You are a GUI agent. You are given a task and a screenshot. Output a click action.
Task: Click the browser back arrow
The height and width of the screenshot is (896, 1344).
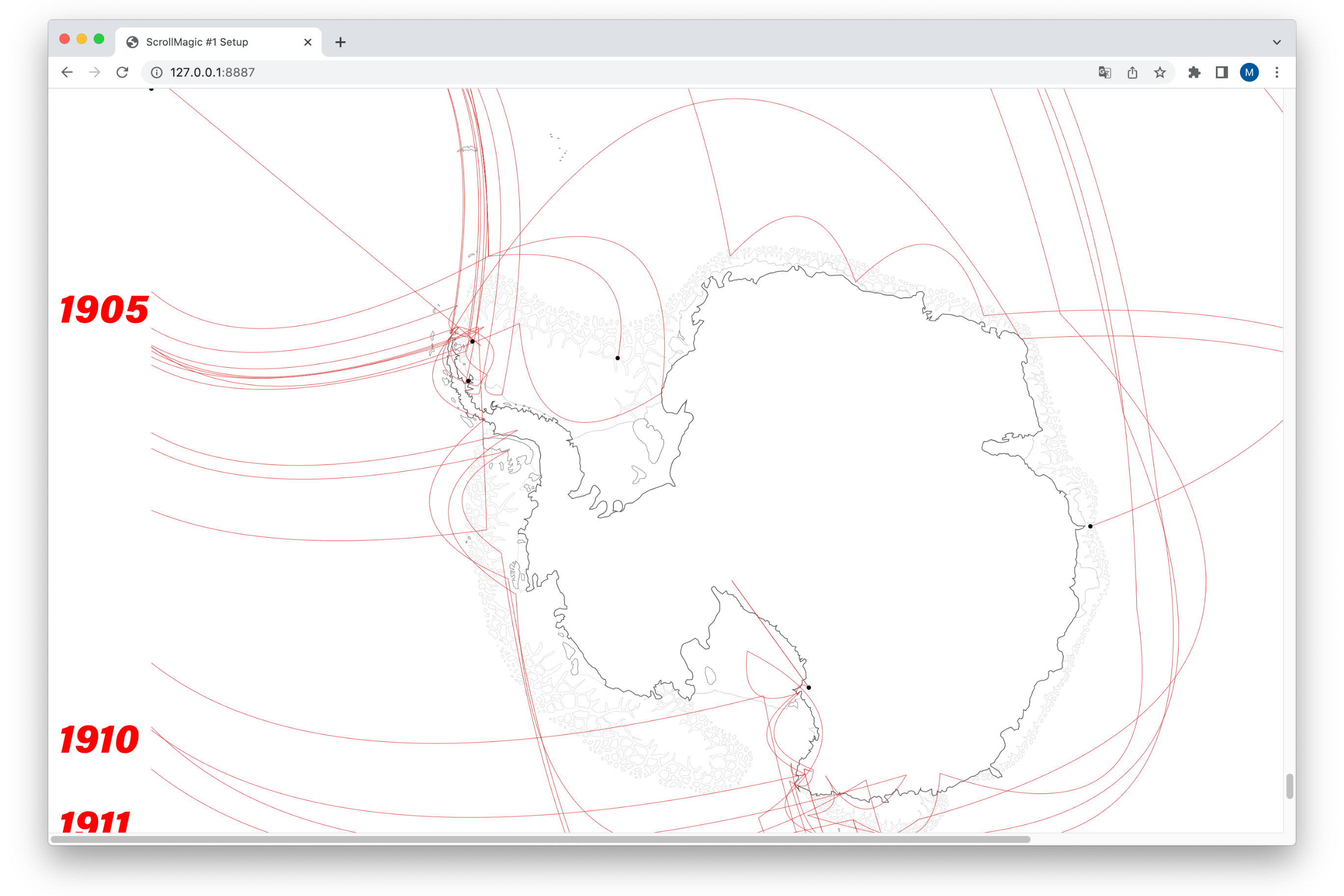[67, 73]
